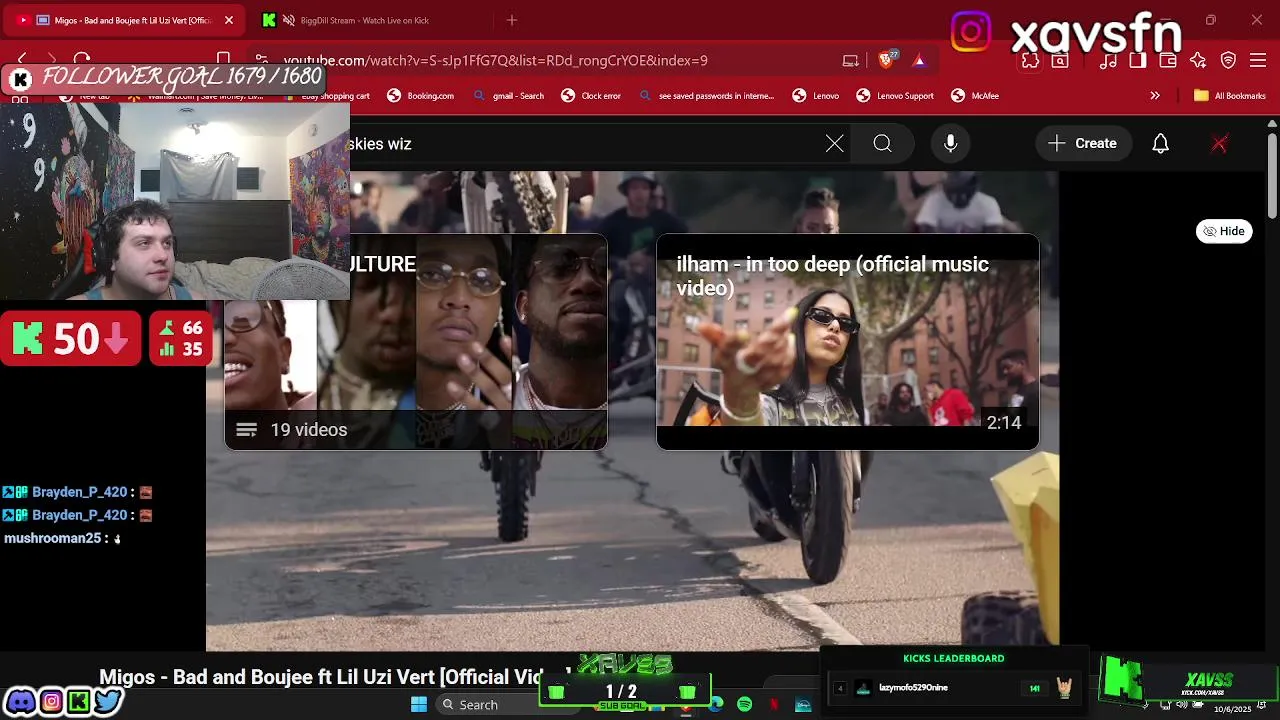Open the YouTube Create button
1280x720 pixels.
[1083, 144]
